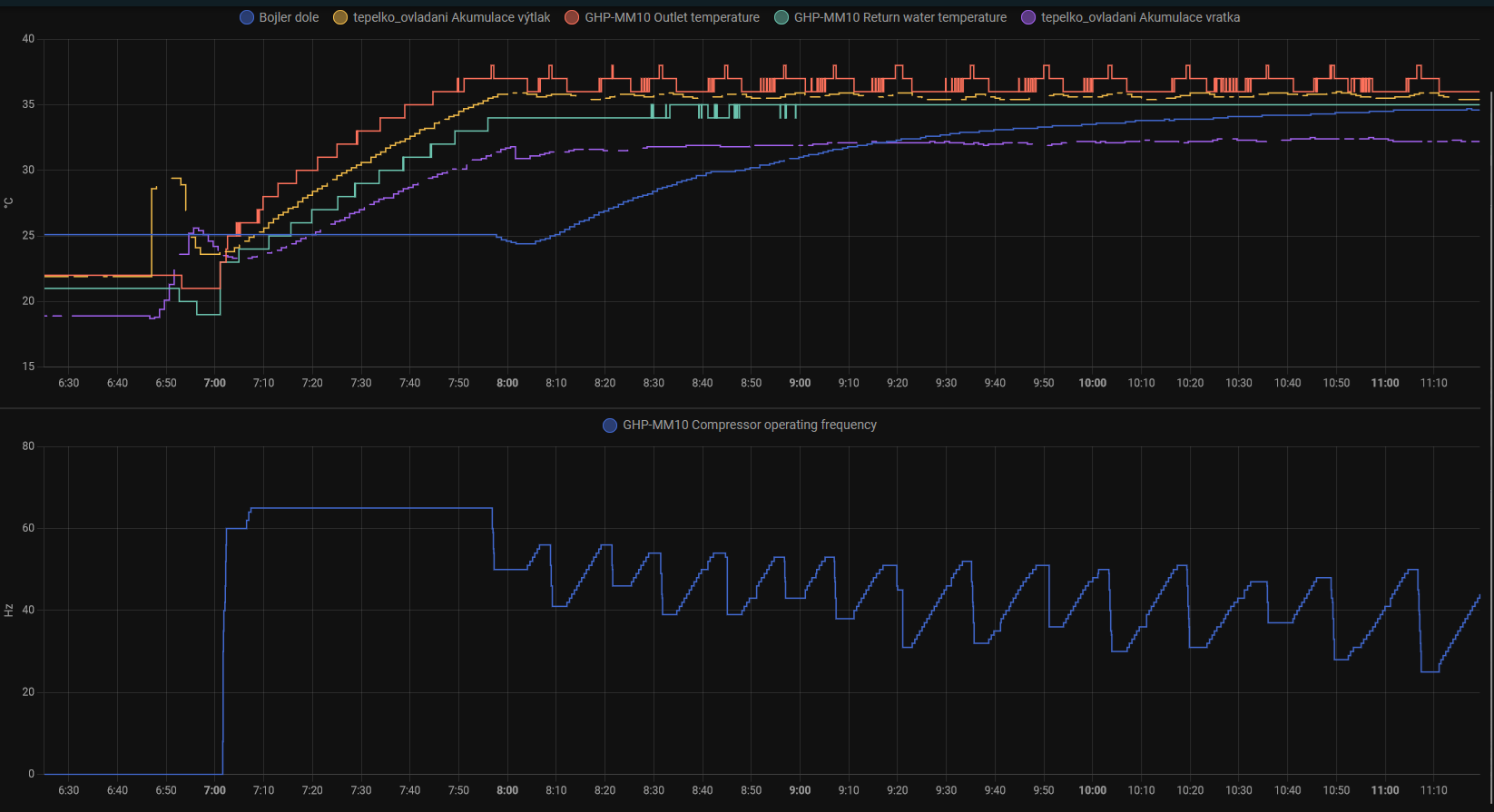1494x812 pixels.
Task: Click the 9:40 time label on the compressor chart
Action: pyautogui.click(x=995, y=790)
